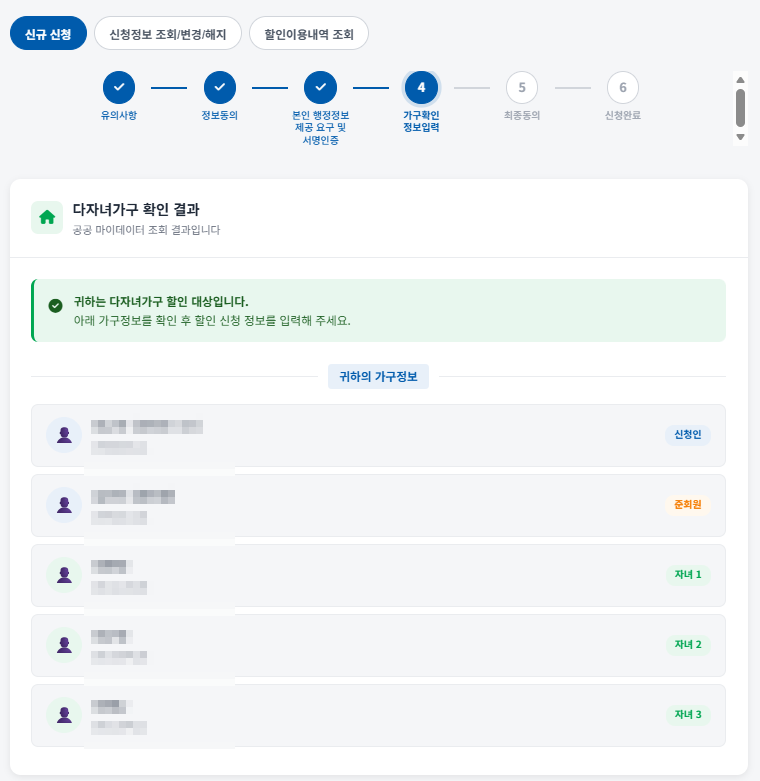The image size is (760, 781).
Task: Select step 5 circle 최종동의
Action: [522, 87]
